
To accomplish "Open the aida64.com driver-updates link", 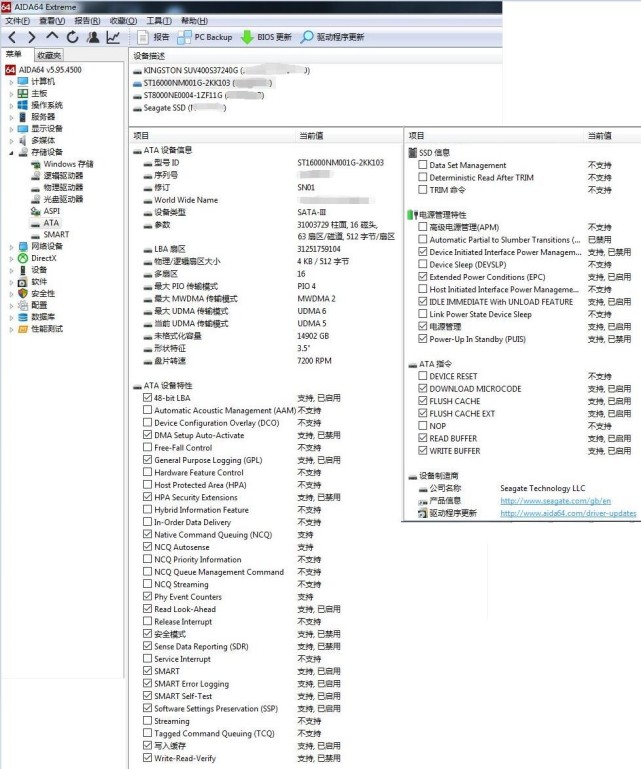I will (x=568, y=513).
